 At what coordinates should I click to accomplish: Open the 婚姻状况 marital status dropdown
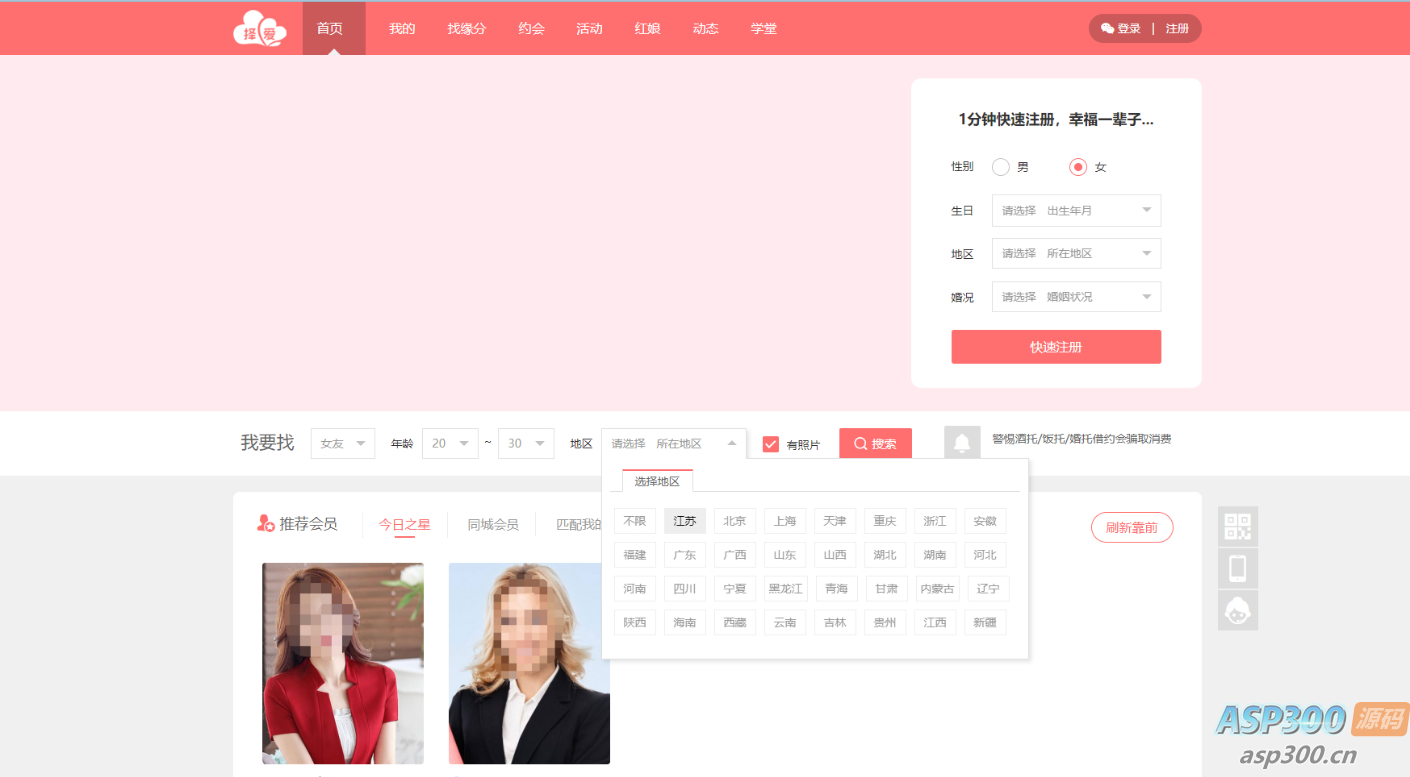coord(1076,296)
